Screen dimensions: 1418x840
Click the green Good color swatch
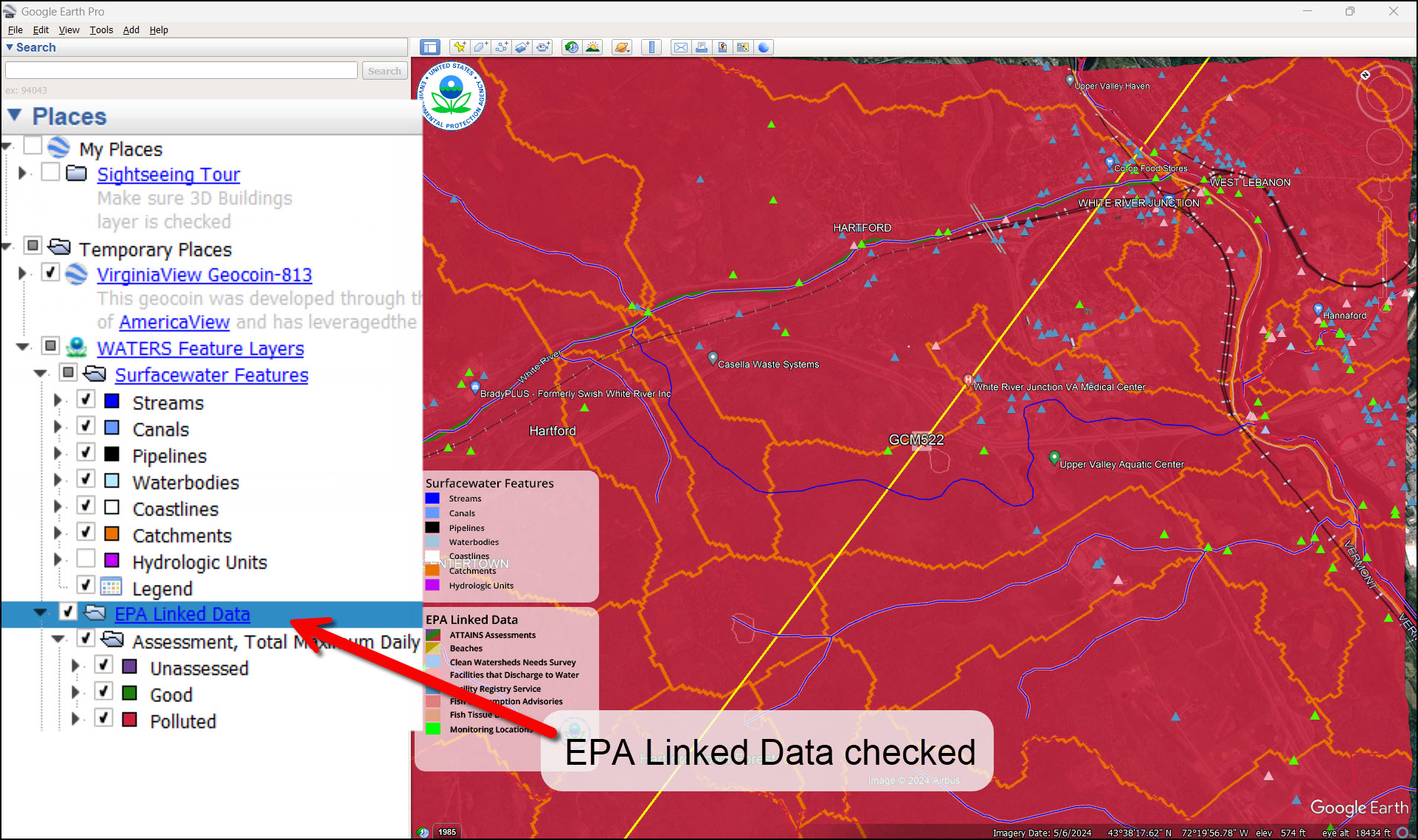pyautogui.click(x=130, y=693)
